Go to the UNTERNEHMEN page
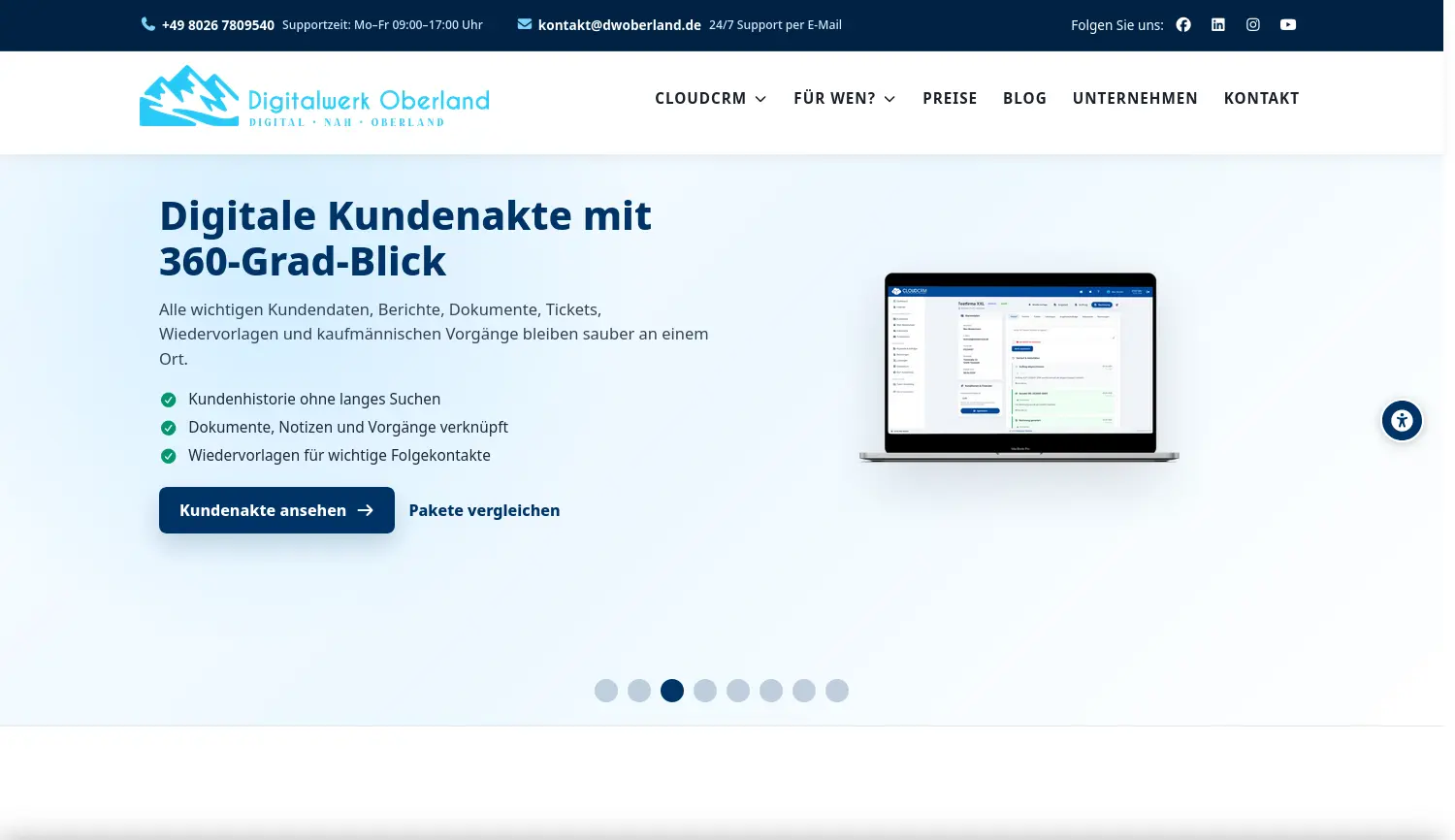The height and width of the screenshot is (840, 1455). pos(1135,98)
